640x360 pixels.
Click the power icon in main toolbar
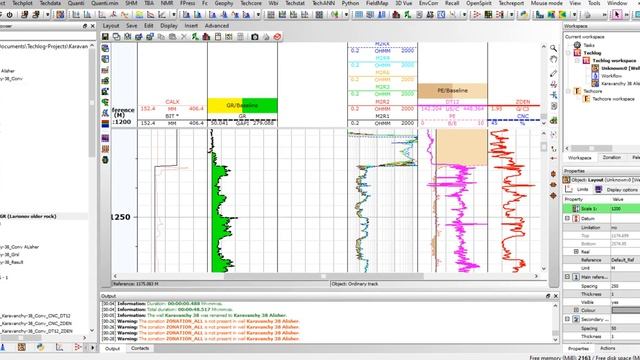(9, 15)
